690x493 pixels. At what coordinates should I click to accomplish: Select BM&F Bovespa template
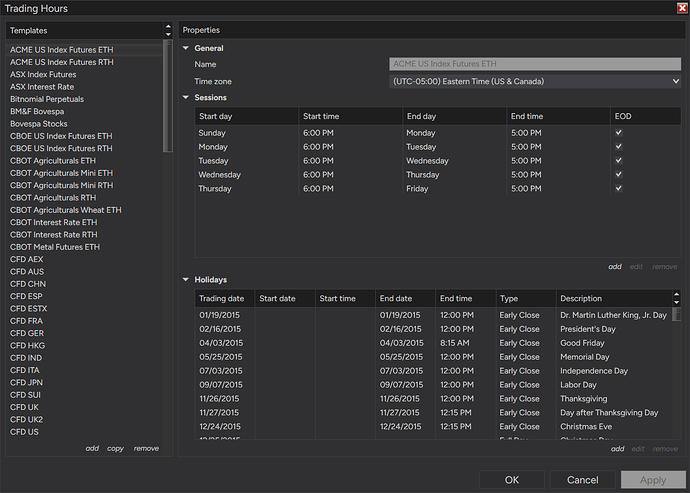tap(85, 111)
